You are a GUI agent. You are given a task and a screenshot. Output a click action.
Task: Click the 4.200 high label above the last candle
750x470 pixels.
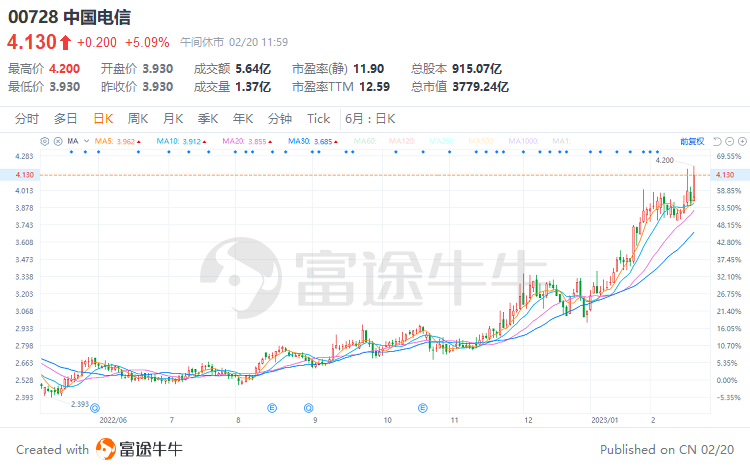coord(664,160)
